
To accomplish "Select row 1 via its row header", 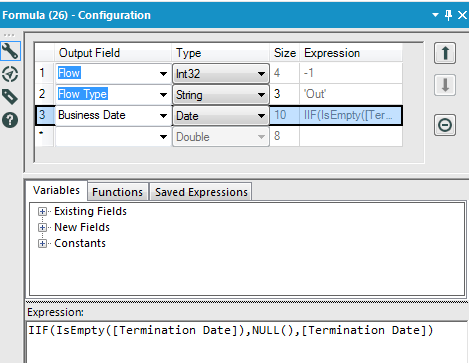I will click(44, 73).
